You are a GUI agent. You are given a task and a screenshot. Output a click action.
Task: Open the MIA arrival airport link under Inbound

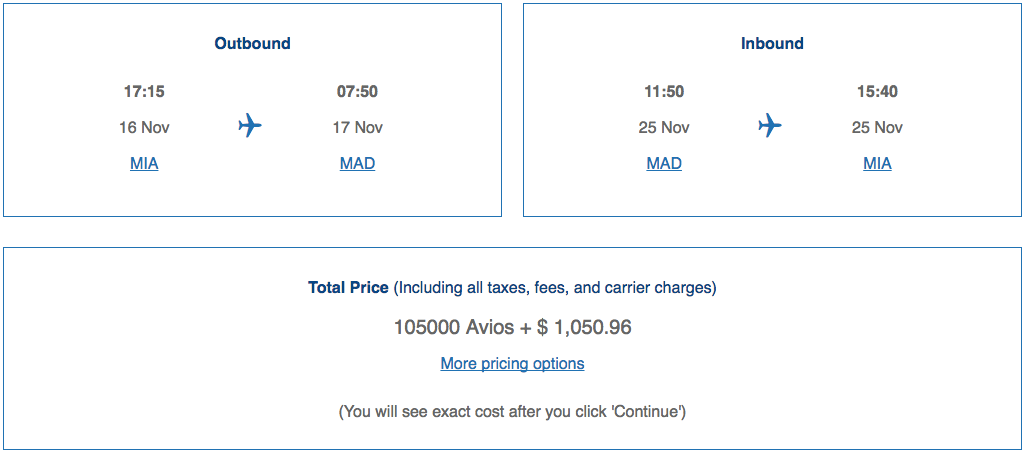click(877, 163)
